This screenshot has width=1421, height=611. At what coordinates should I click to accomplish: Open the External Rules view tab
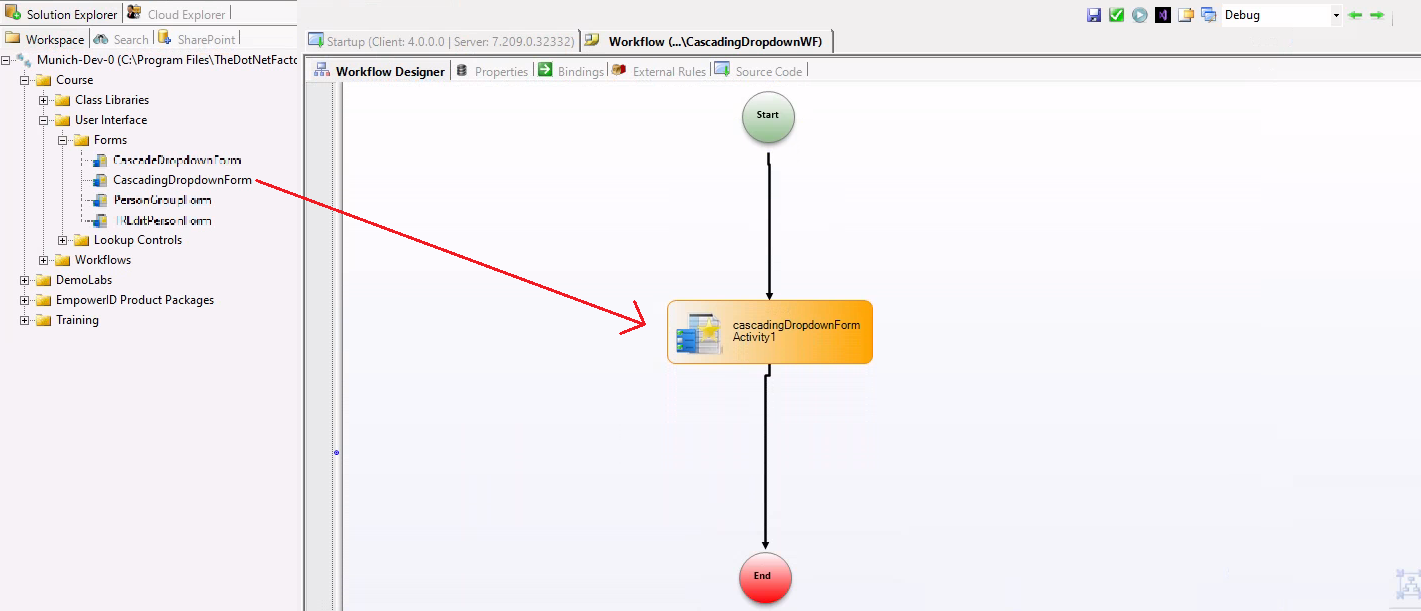click(660, 71)
